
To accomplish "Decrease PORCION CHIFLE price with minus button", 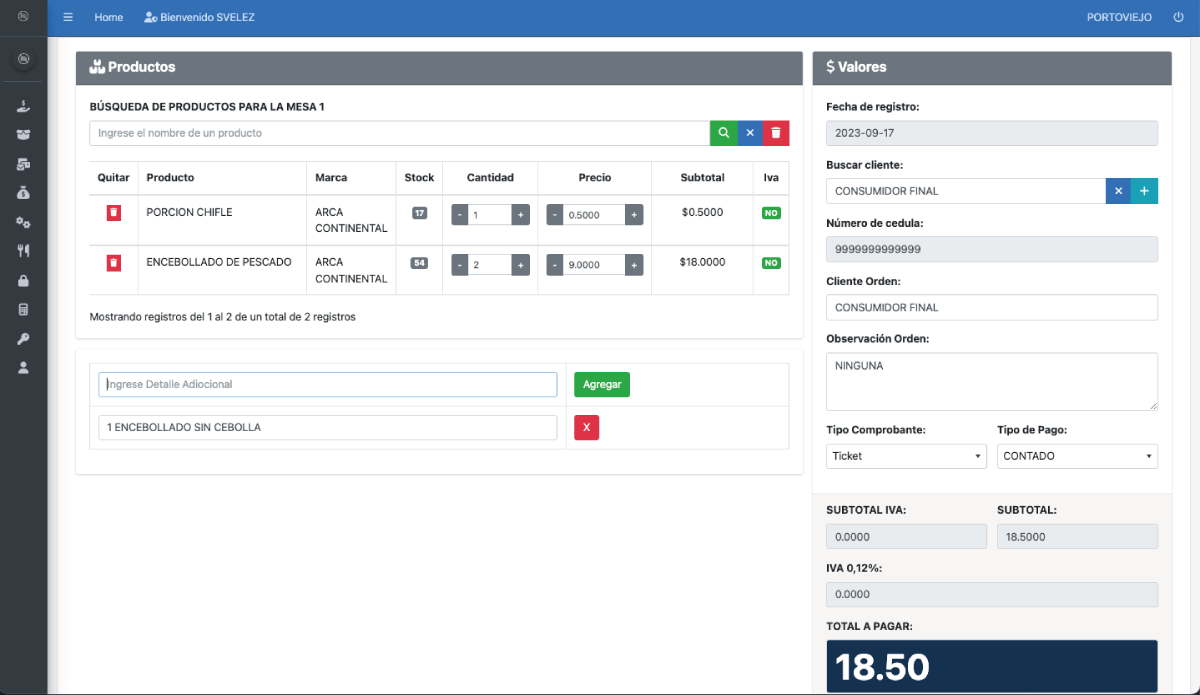I will pos(555,215).
